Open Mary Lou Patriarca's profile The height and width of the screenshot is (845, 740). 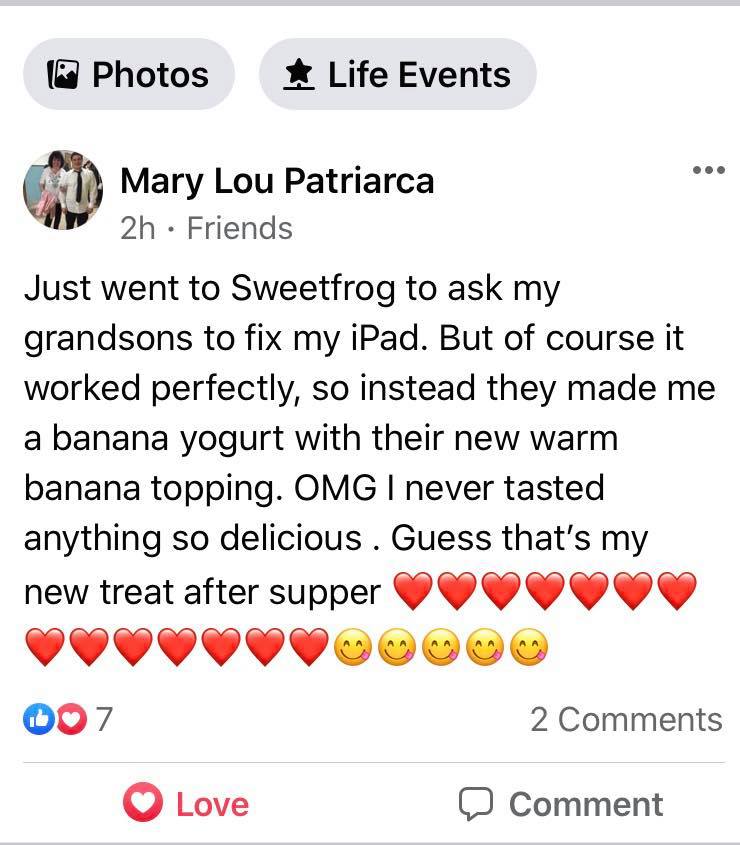(277, 181)
